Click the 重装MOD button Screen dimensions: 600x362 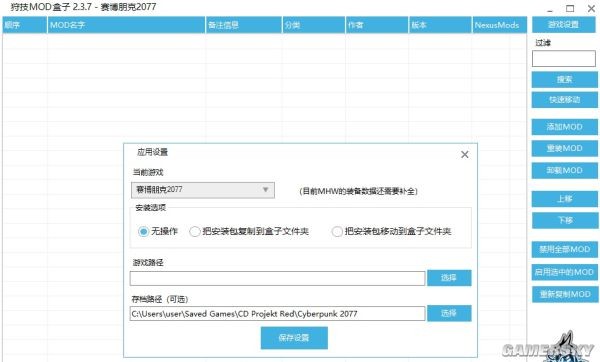[564, 148]
